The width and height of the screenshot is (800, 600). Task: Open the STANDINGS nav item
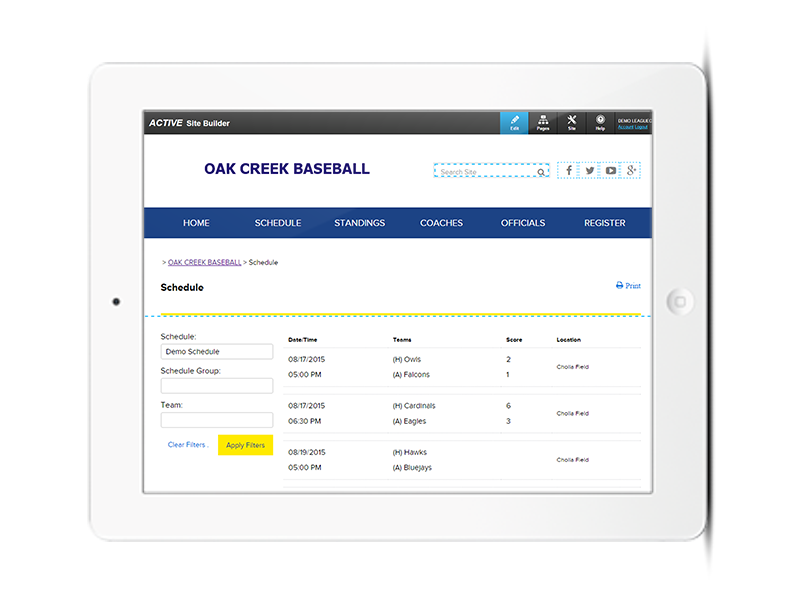[360, 223]
